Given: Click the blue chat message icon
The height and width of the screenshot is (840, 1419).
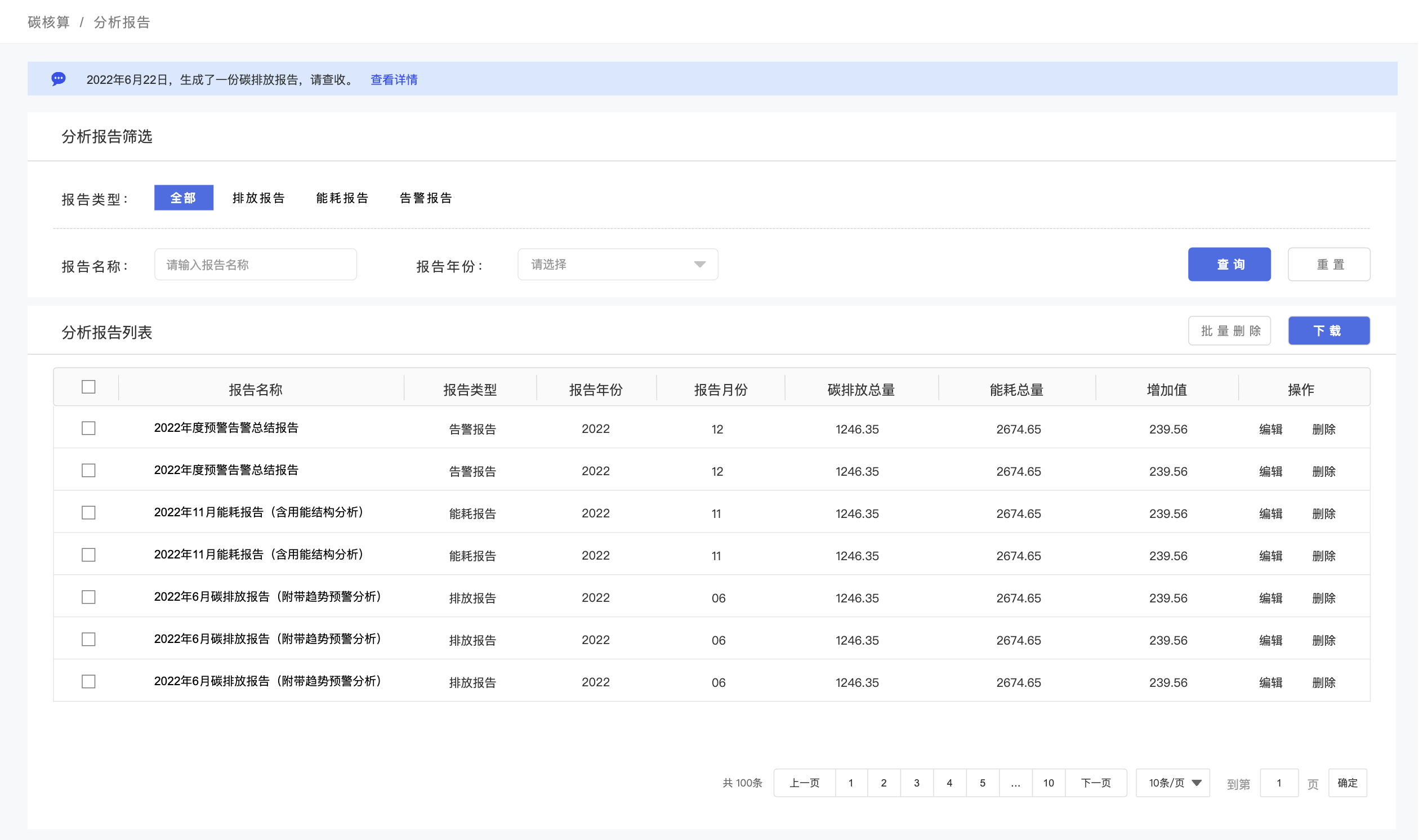Looking at the screenshot, I should click(59, 79).
